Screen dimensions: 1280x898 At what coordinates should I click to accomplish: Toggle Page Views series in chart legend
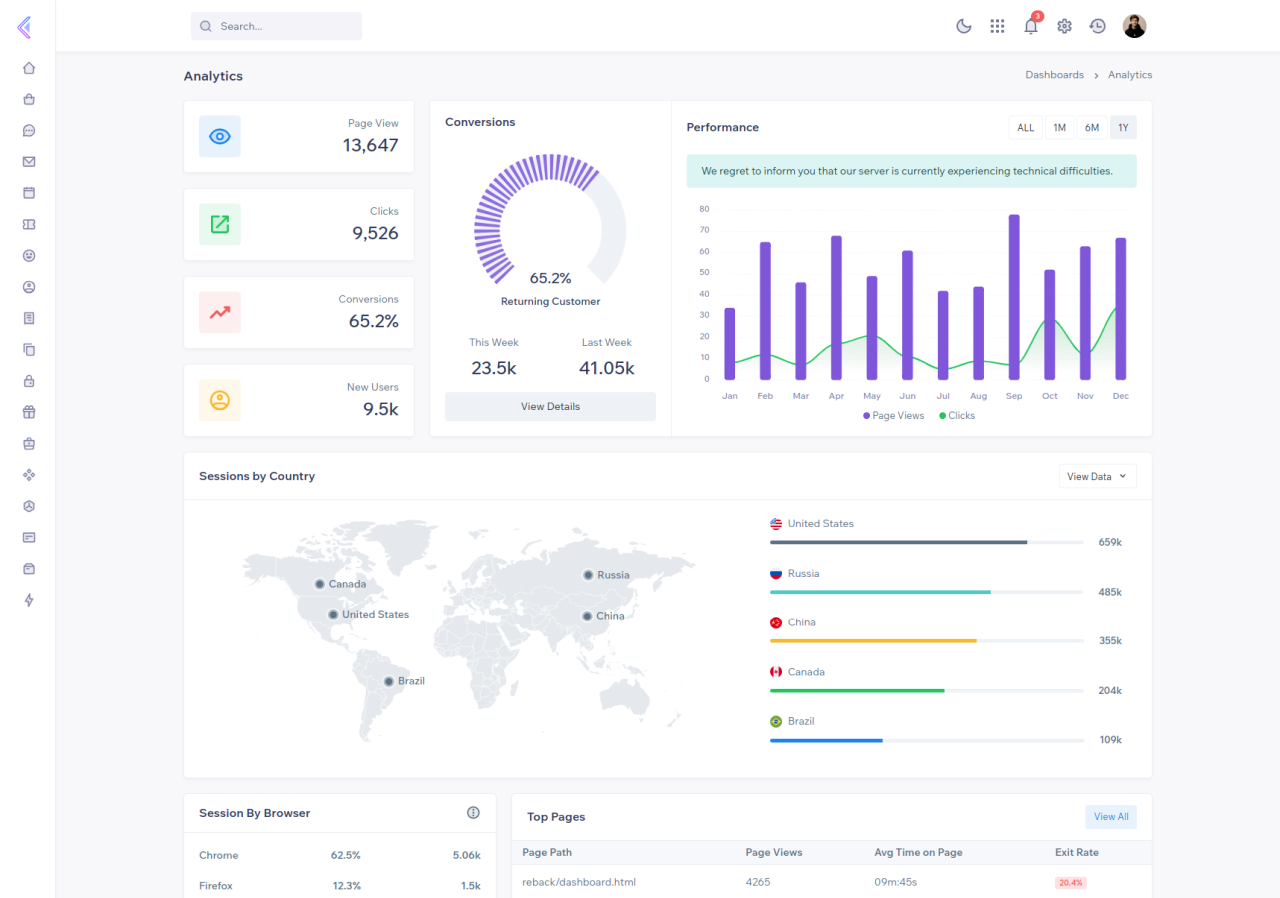click(894, 415)
